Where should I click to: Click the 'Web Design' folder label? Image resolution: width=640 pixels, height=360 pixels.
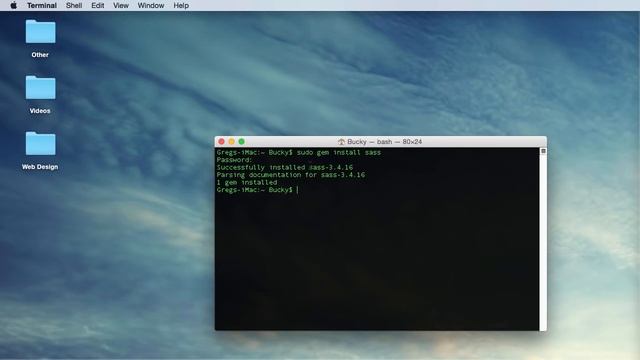click(40, 167)
